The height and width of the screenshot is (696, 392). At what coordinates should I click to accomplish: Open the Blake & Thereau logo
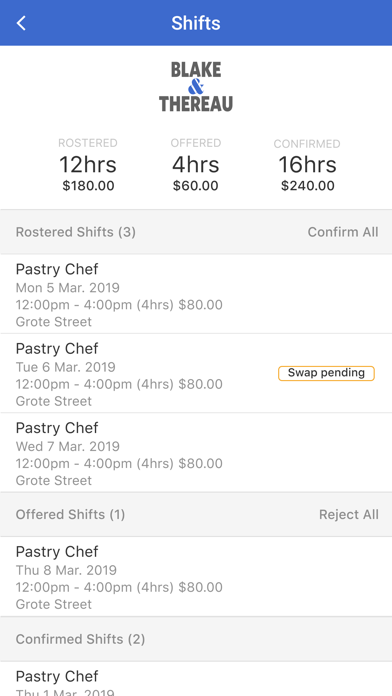(196, 87)
